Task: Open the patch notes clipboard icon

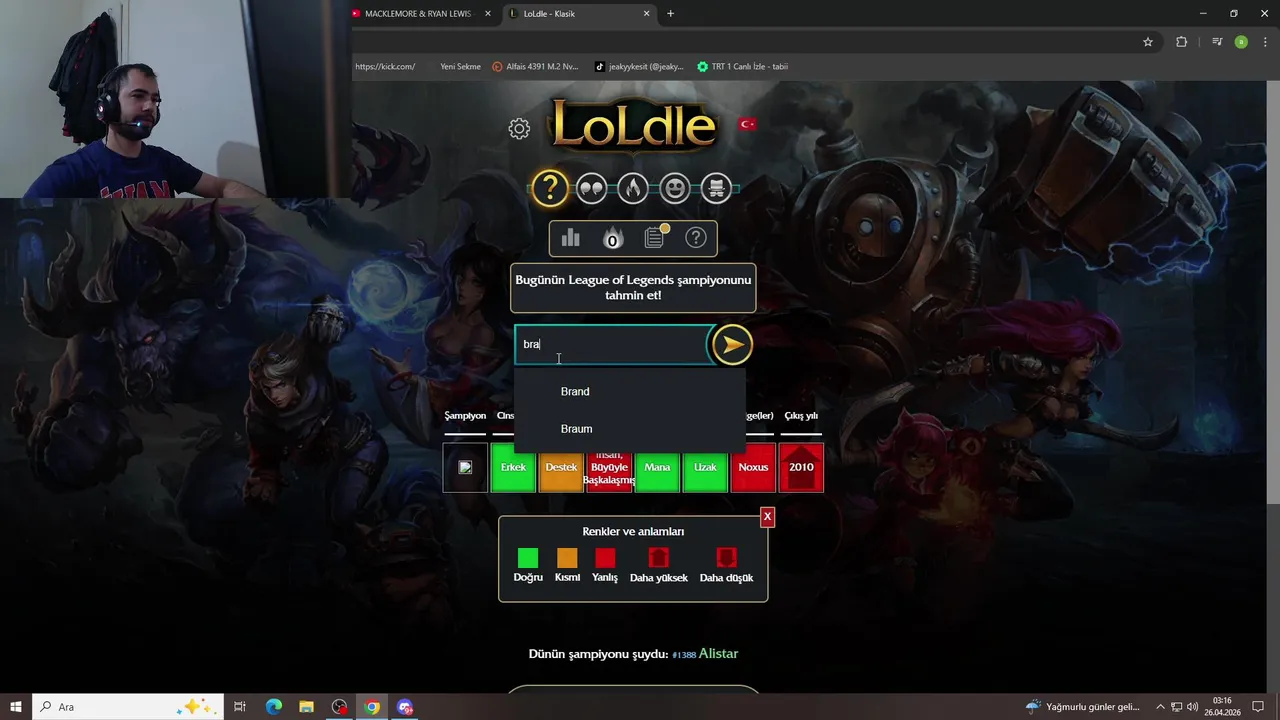Action: click(655, 237)
